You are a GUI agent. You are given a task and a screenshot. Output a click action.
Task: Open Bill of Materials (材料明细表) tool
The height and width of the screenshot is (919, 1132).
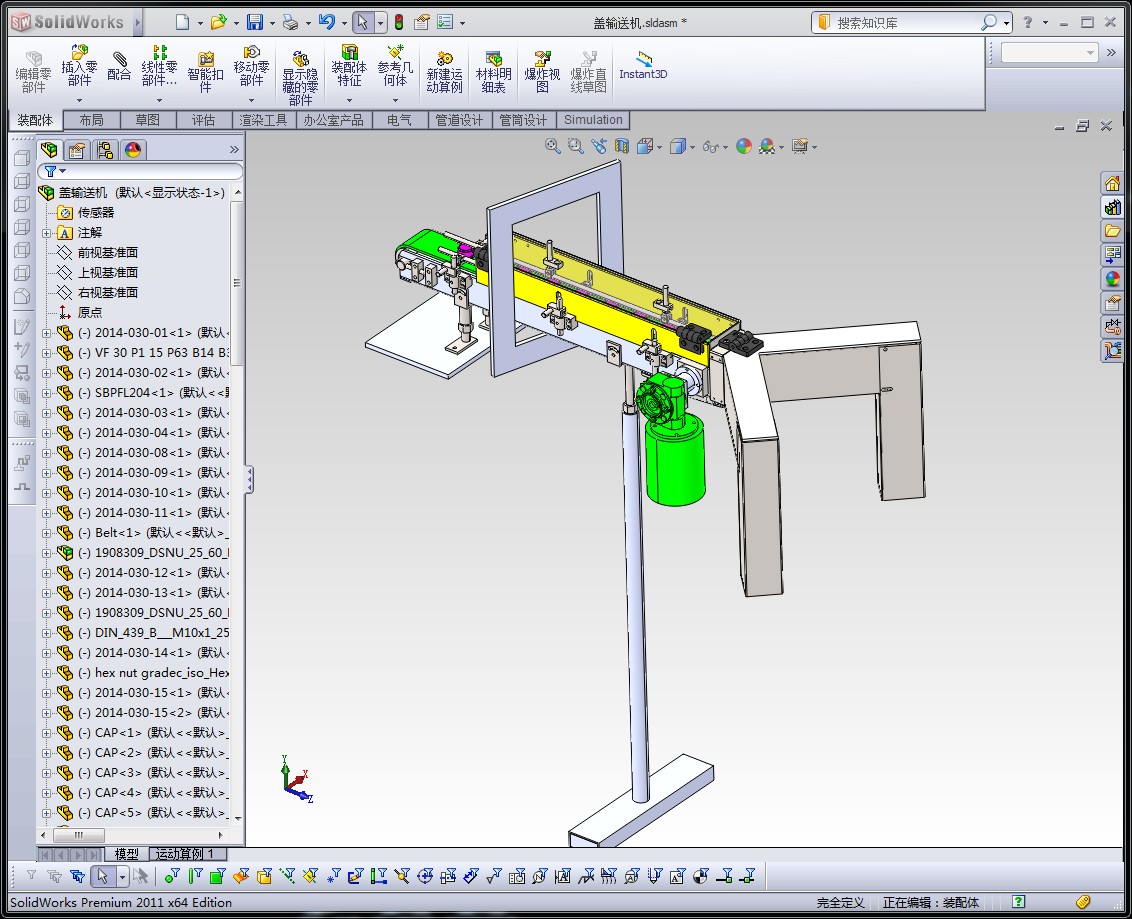coord(493,72)
